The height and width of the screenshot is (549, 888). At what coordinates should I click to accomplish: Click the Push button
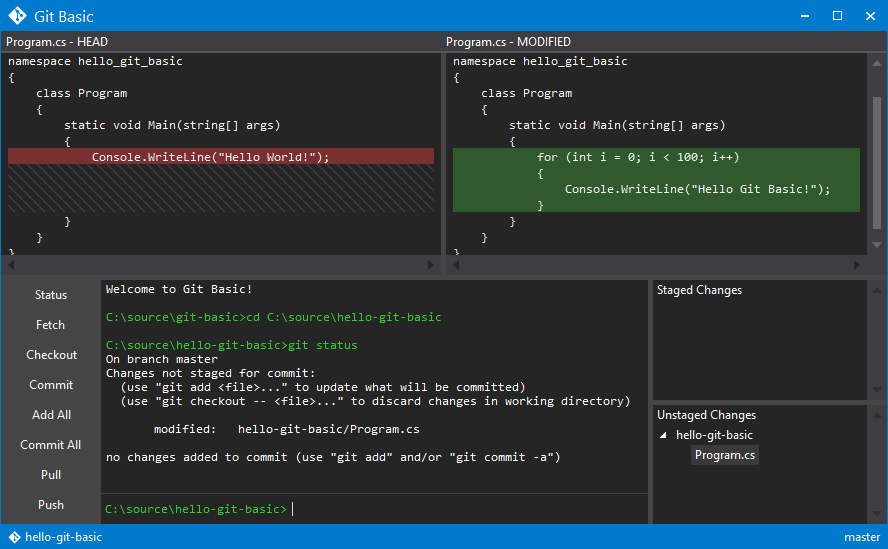51,505
